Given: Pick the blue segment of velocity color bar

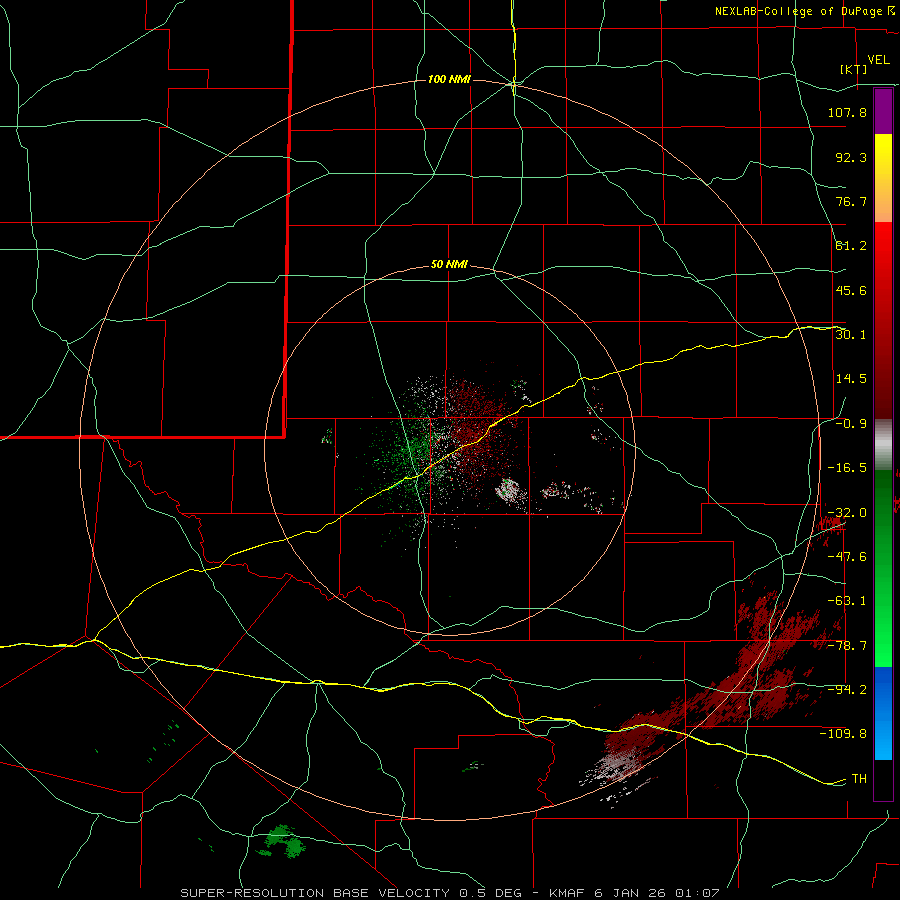Looking at the screenshot, I should click(x=883, y=713).
